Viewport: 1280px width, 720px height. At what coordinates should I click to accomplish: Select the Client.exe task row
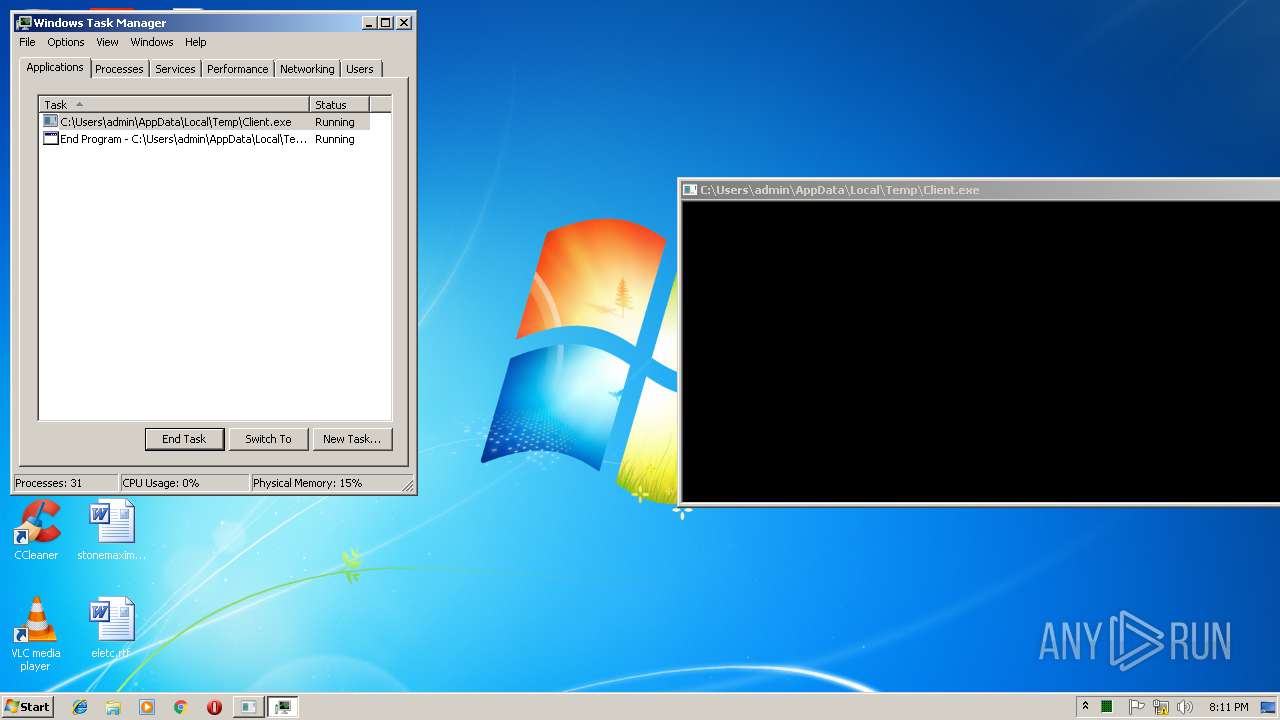(205, 122)
